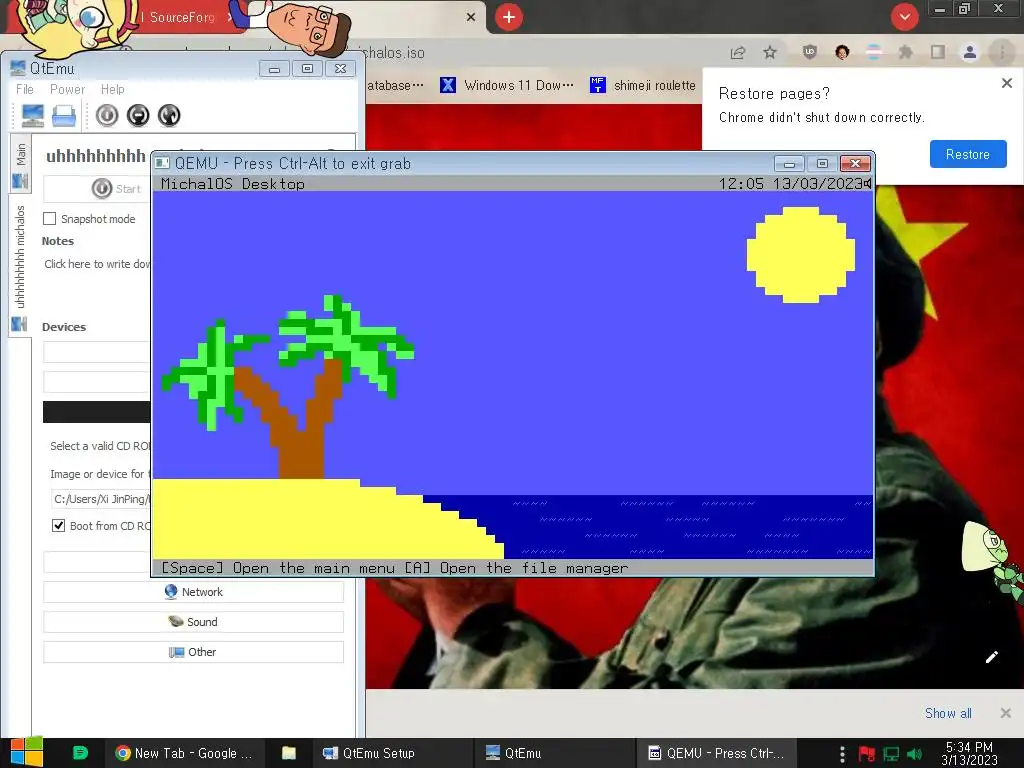Open the Other device section
The image size is (1024, 768).
coord(193,652)
